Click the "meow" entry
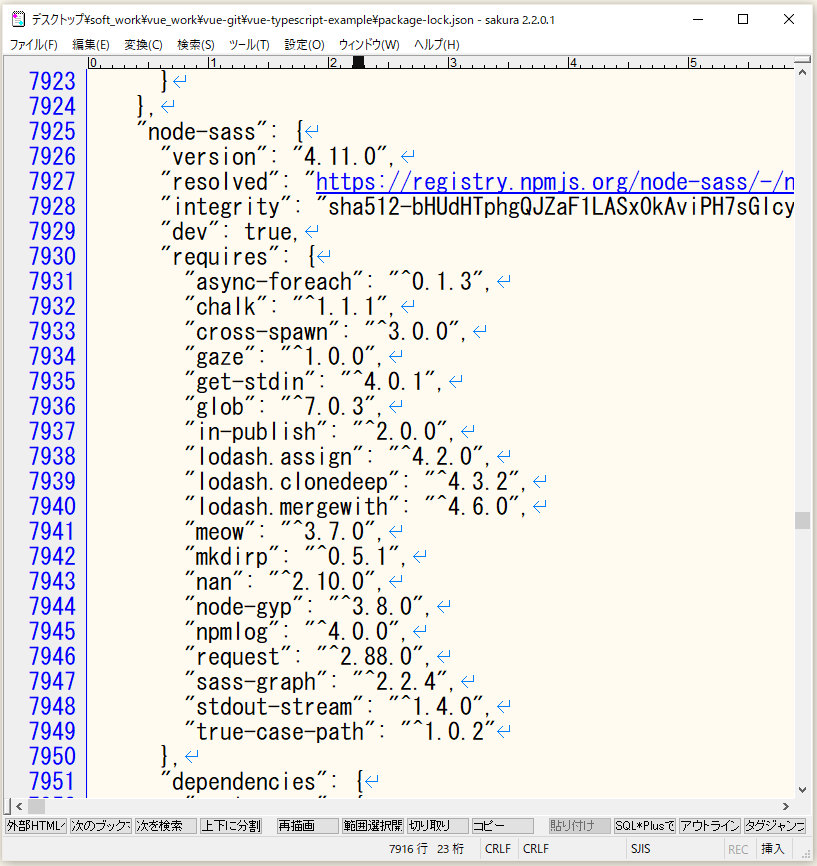This screenshot has height=866, width=817. pyautogui.click(x=283, y=532)
